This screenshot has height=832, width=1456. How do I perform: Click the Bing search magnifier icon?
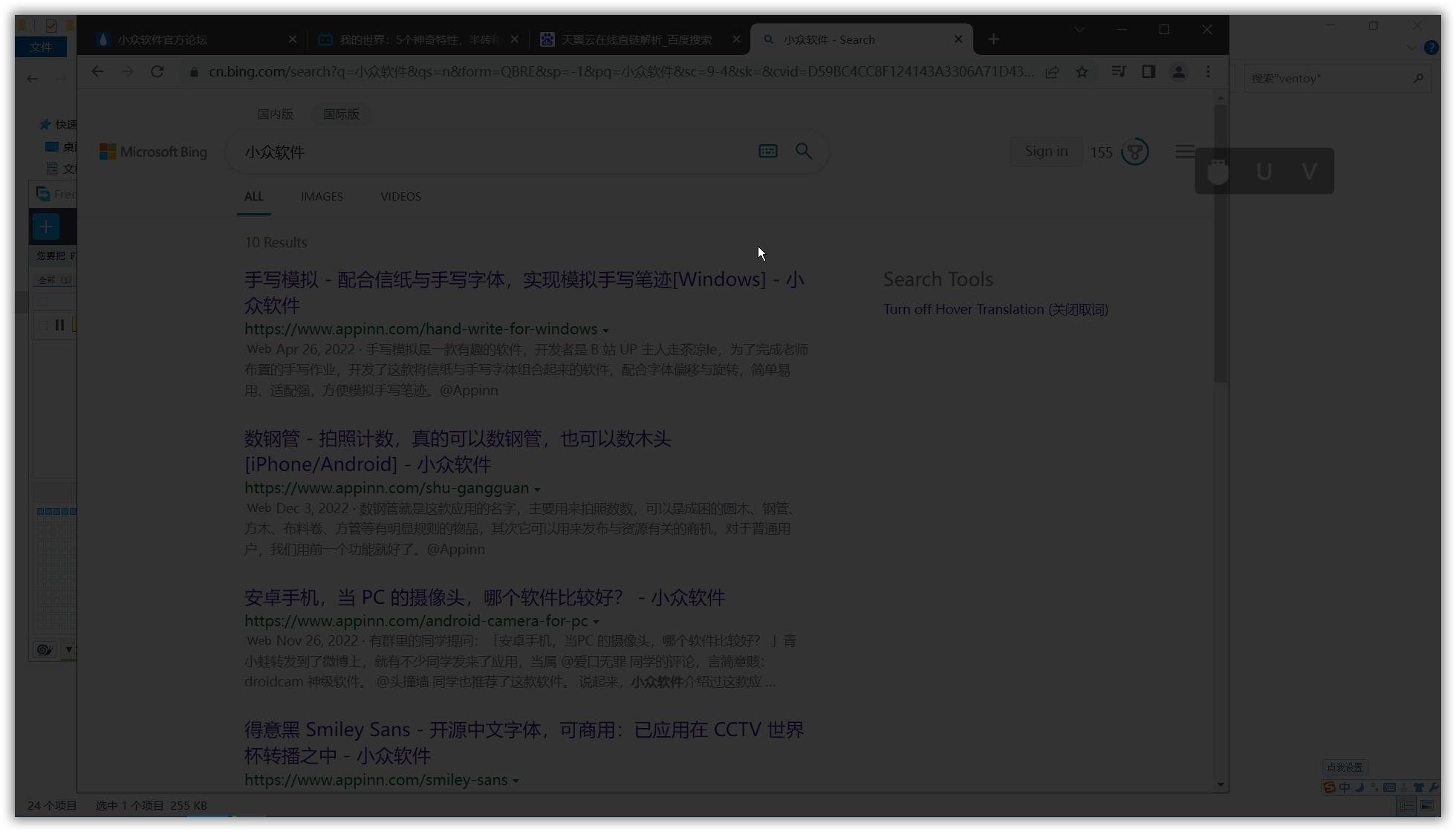tap(803, 152)
